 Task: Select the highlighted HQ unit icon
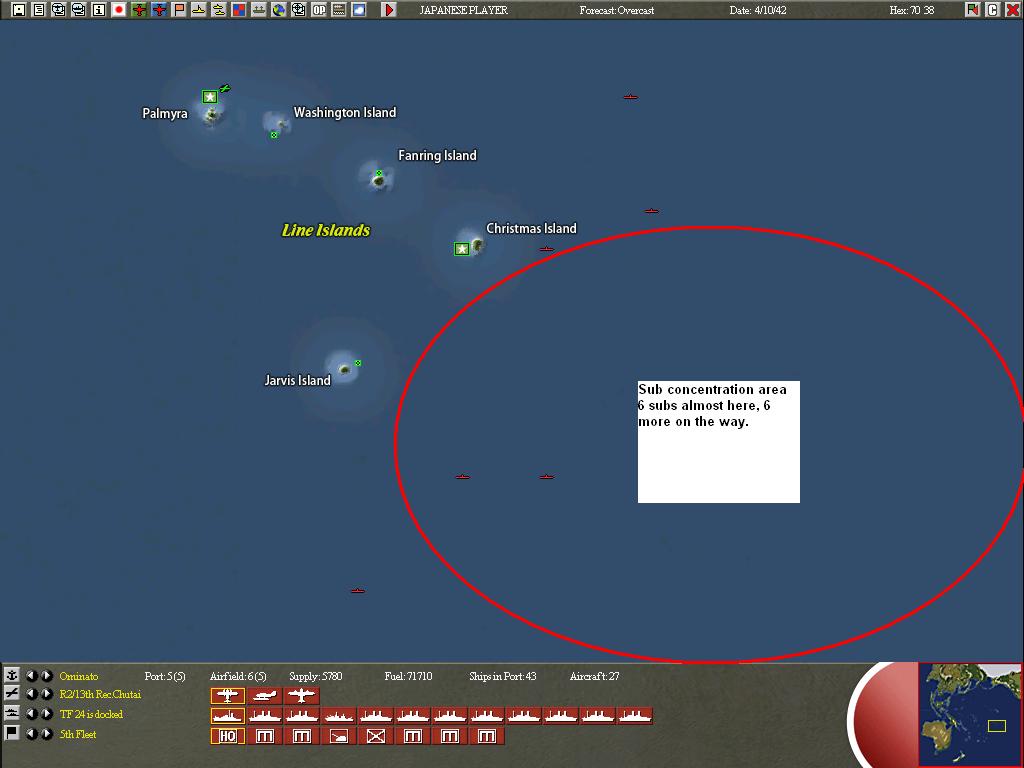228,736
